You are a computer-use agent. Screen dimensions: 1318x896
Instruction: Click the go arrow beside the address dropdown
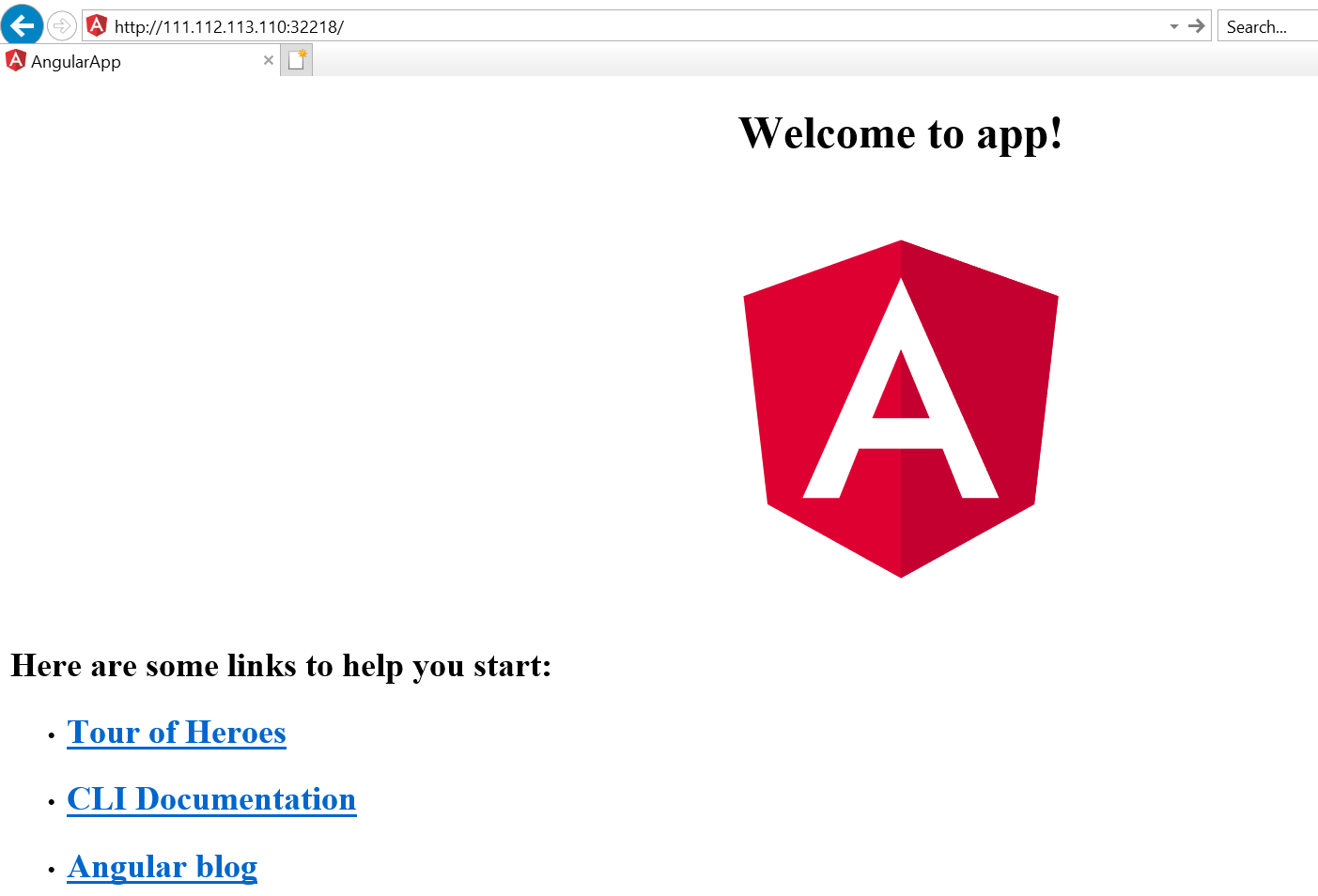coord(1196,26)
